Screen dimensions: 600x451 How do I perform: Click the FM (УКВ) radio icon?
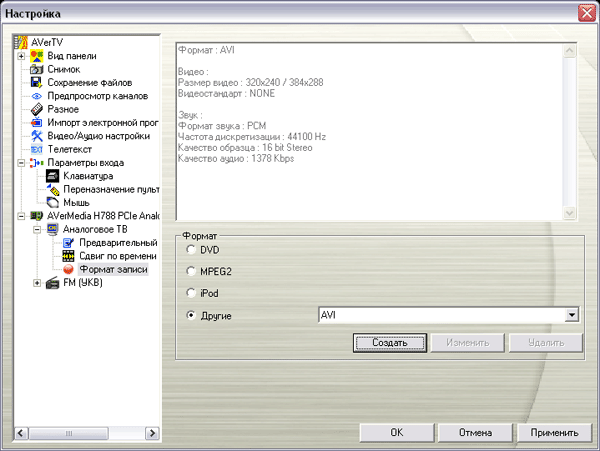click(x=52, y=283)
